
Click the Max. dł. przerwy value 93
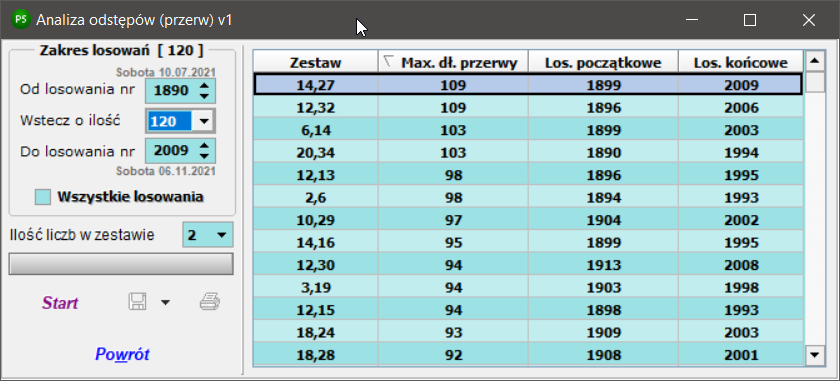pyautogui.click(x=453, y=332)
